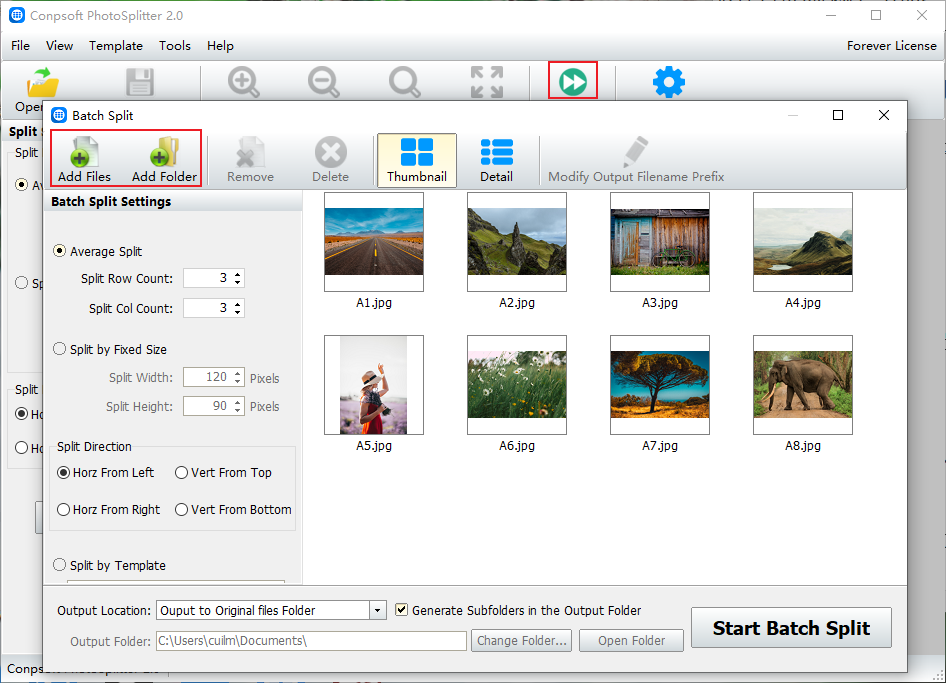Image resolution: width=946 pixels, height=683 pixels.
Task: Open the View menu
Action: tap(60, 46)
